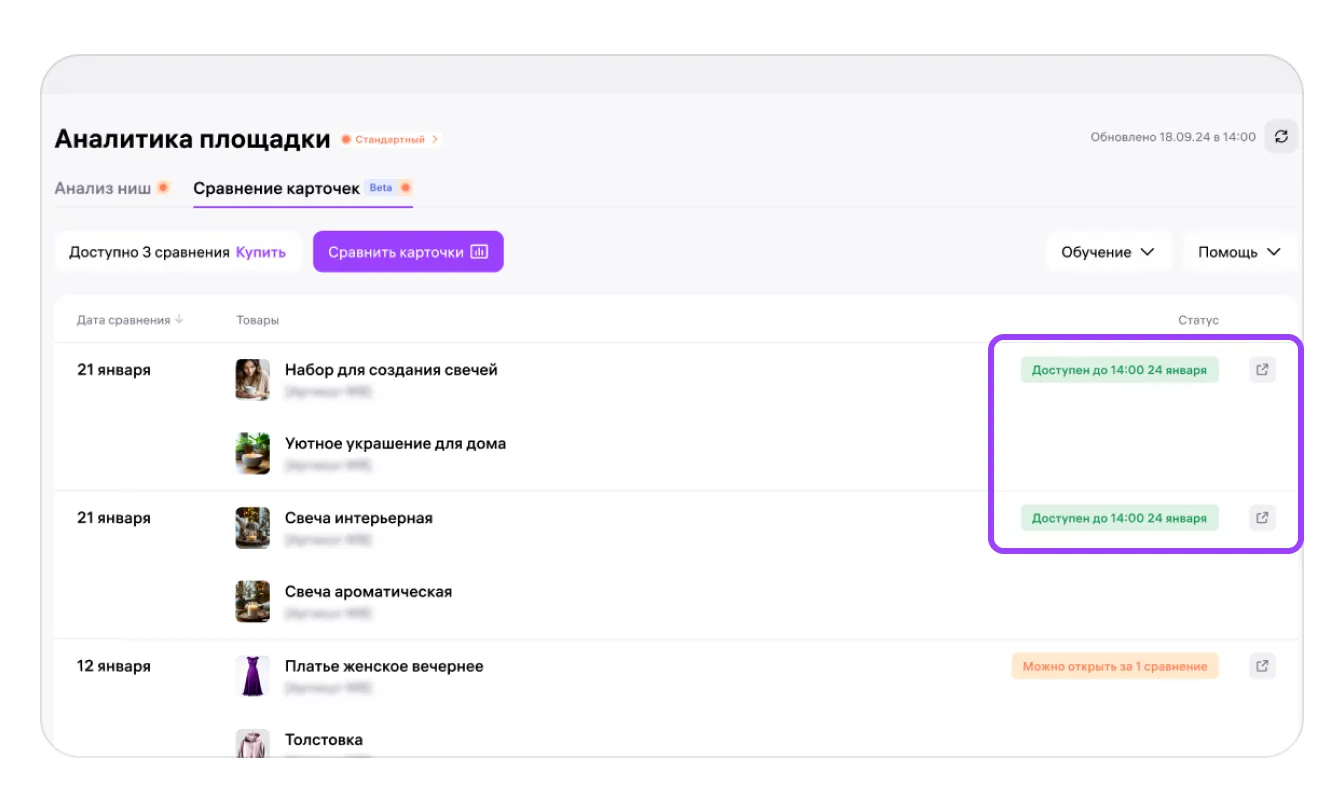Click the Купить link
The image size is (1344, 812).
tap(260, 252)
